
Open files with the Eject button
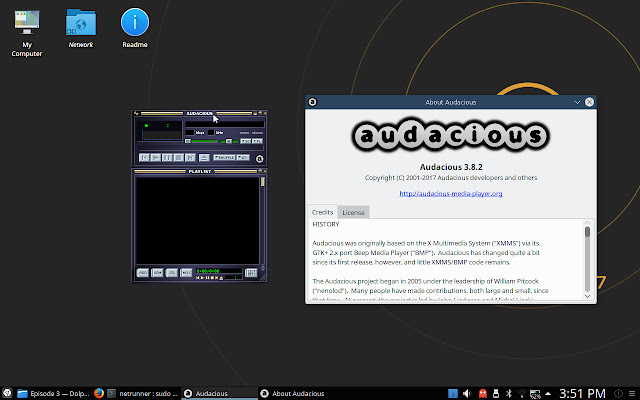(204, 158)
